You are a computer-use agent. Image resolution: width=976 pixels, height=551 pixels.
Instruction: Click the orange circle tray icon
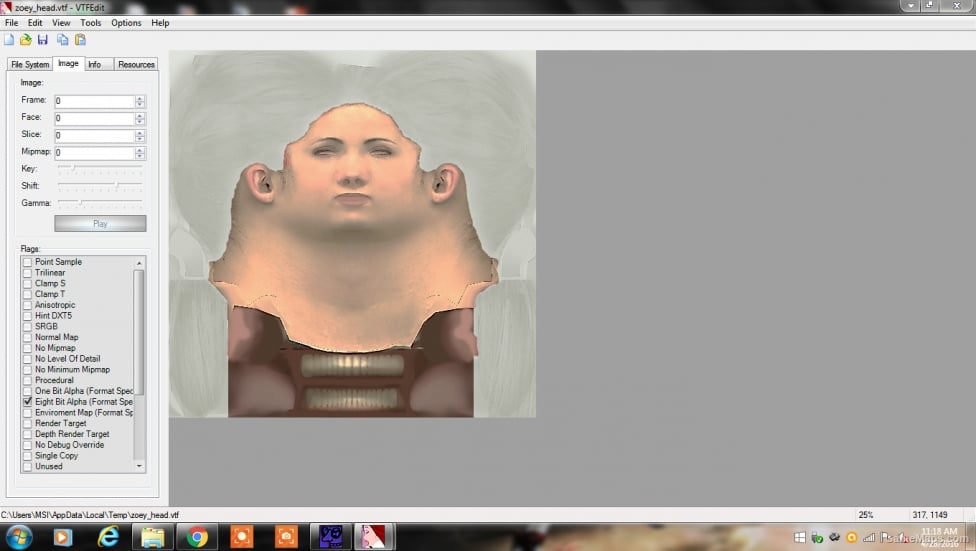[852, 537]
